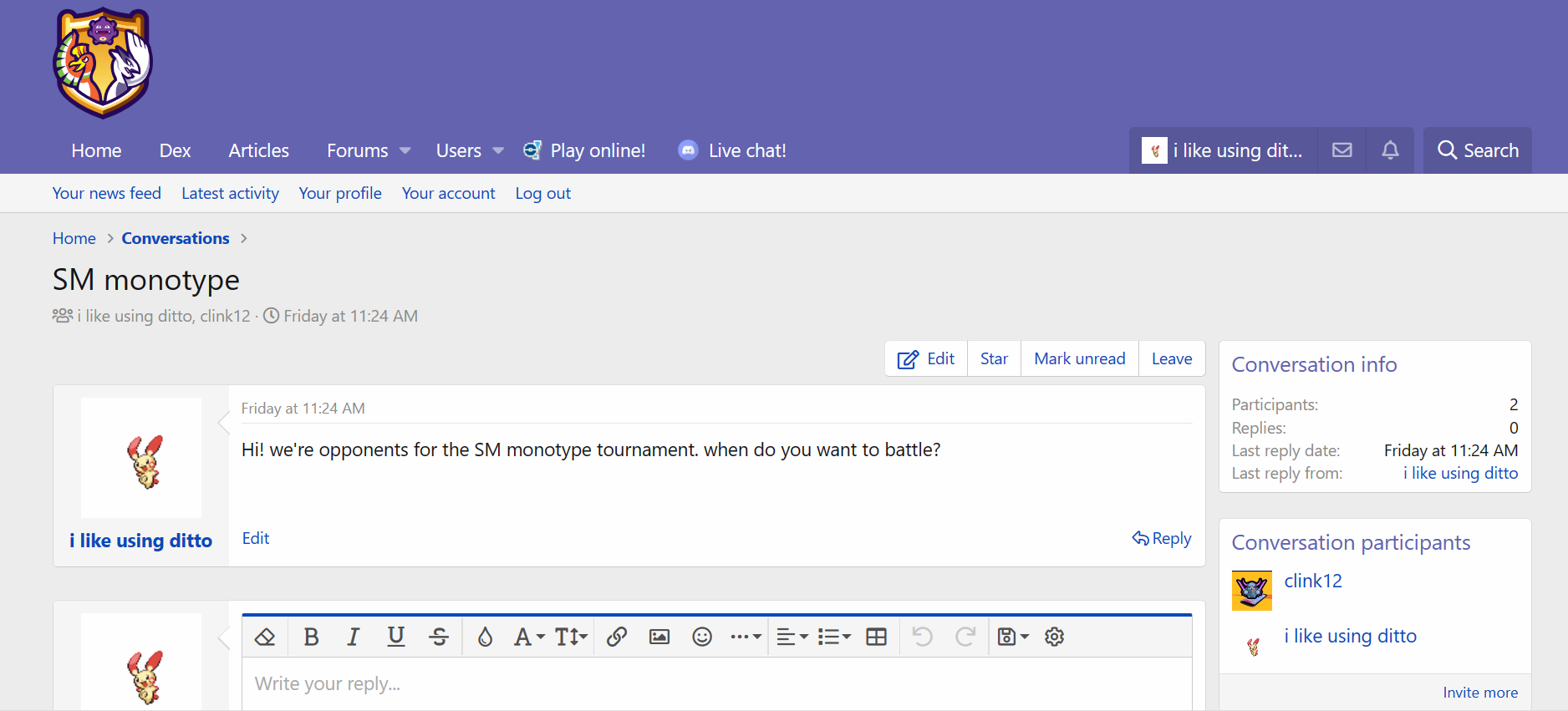Click the Write your reply text field
This screenshot has height=711, width=1568.
pos(715,683)
